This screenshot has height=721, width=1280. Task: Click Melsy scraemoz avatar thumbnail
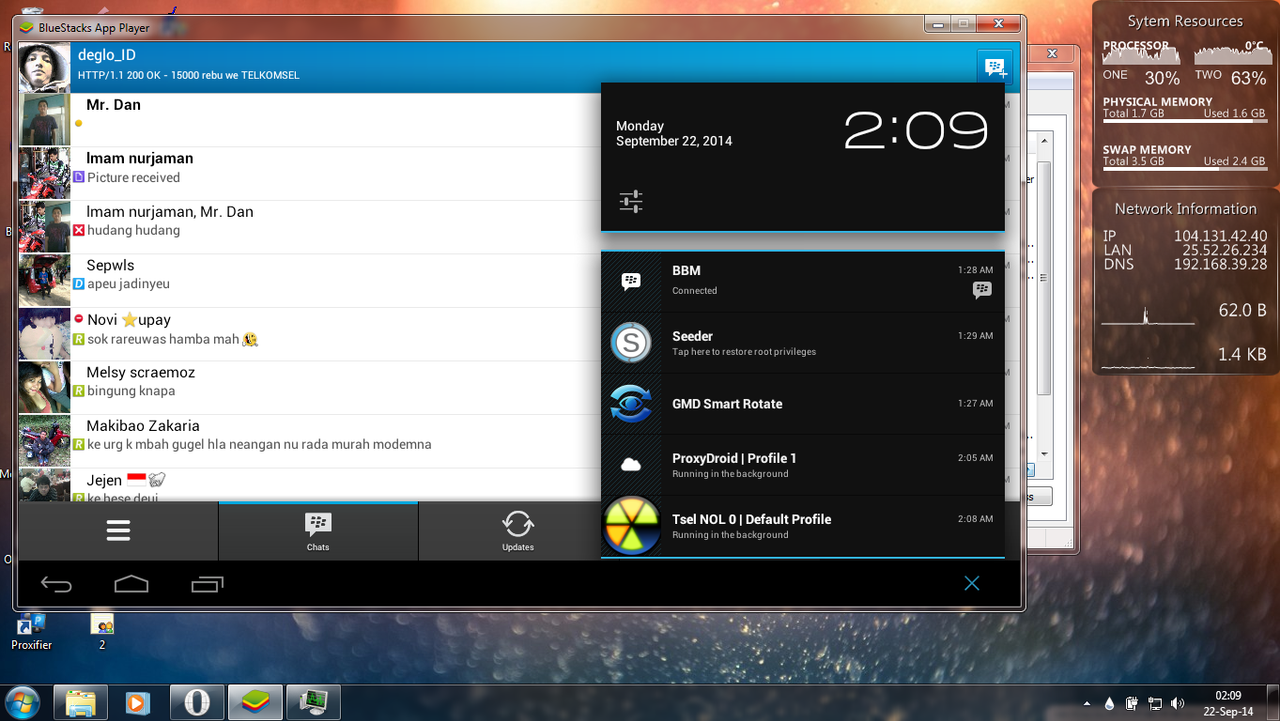[44, 388]
